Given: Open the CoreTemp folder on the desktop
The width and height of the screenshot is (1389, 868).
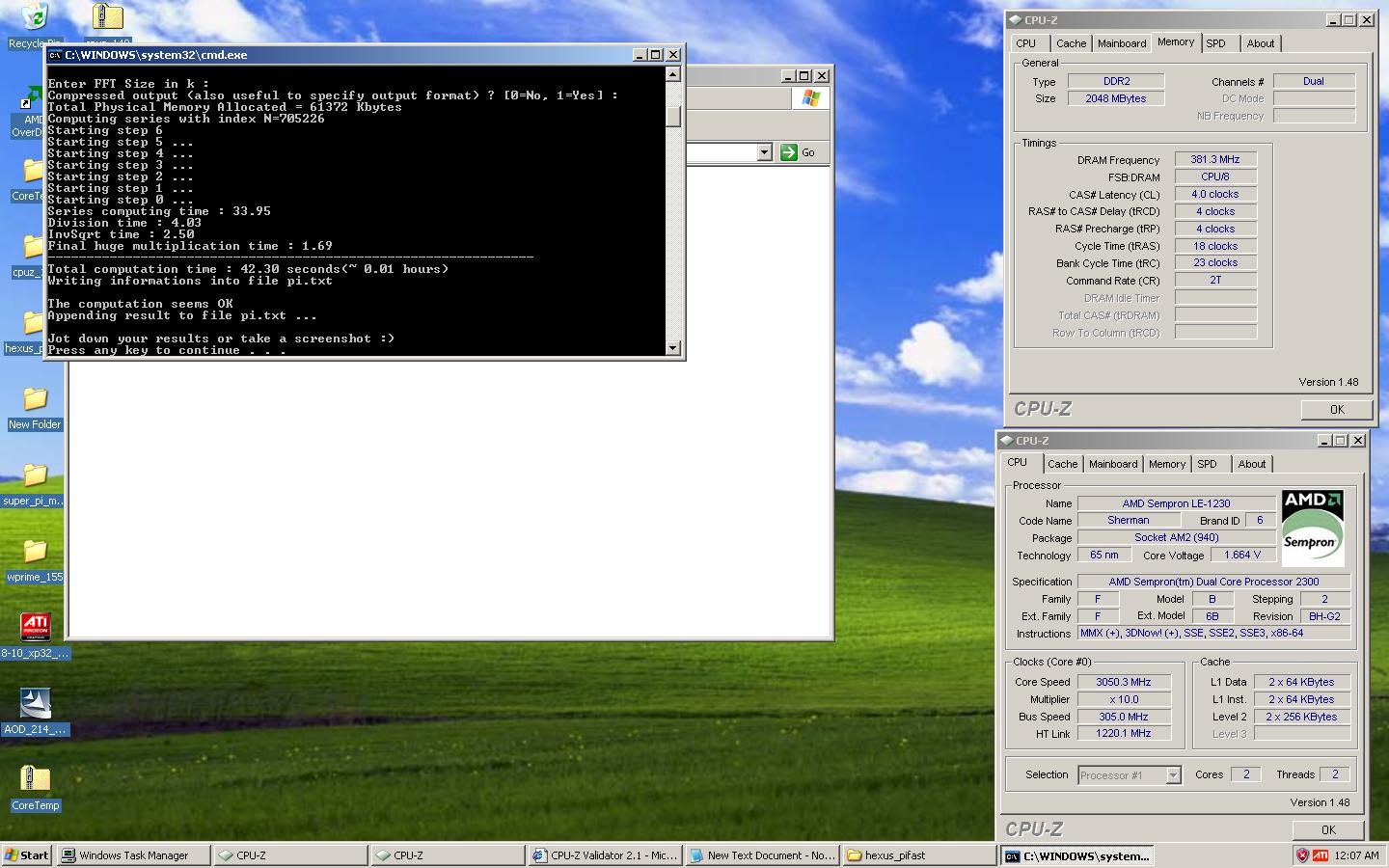Looking at the screenshot, I should click(33, 171).
